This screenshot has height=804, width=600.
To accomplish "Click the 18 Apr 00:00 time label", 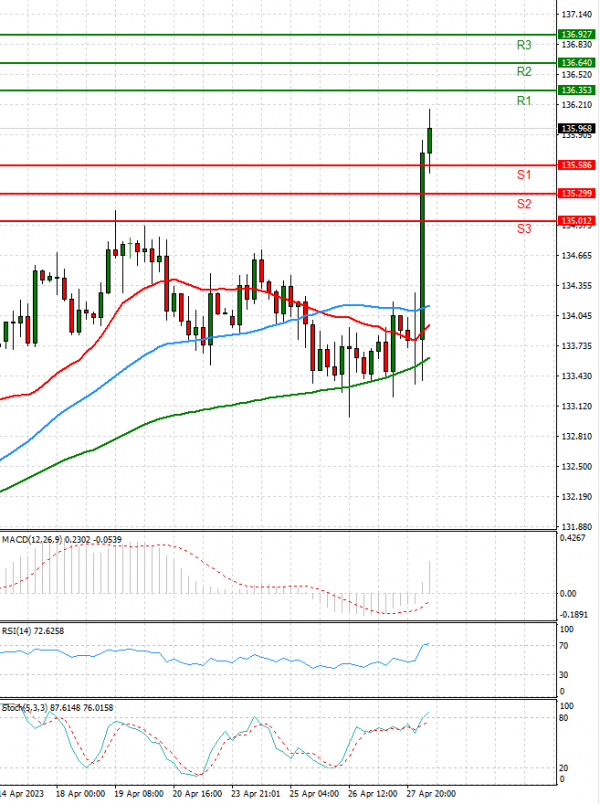I will pyautogui.click(x=81, y=794).
